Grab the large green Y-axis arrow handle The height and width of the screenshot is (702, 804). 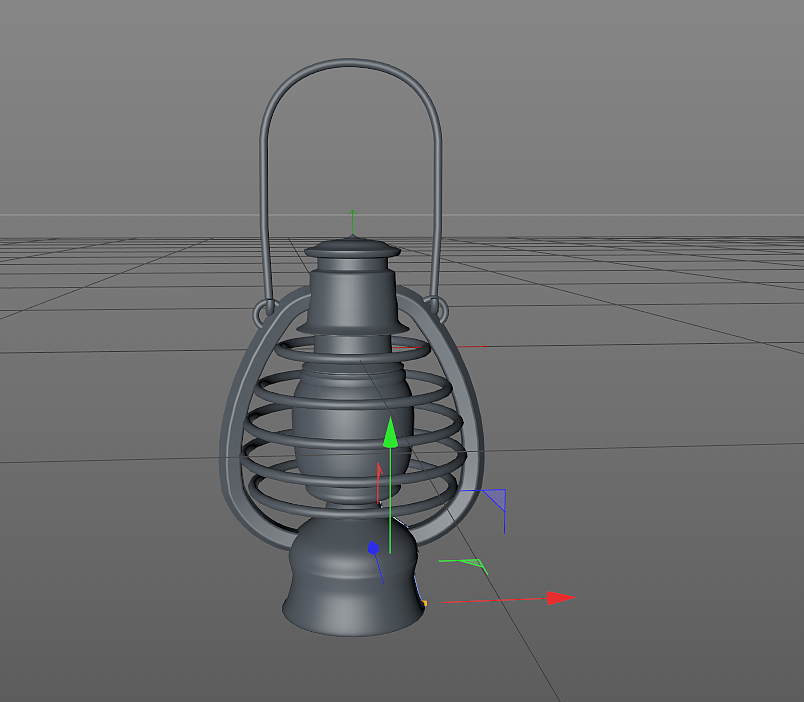pyautogui.click(x=391, y=433)
